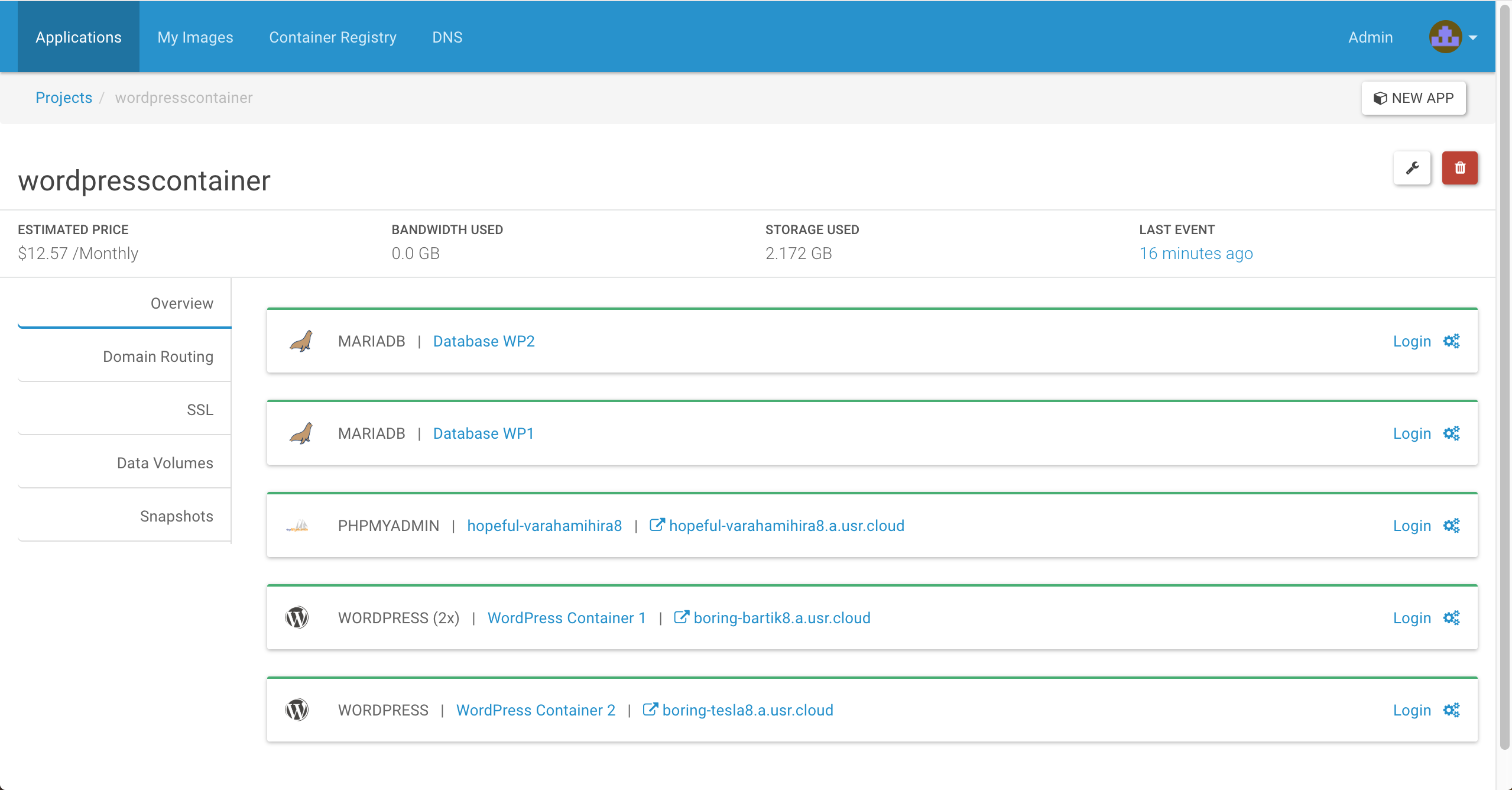Screen dimensions: 1512x790
Task: Open the Applications nav tab
Action: tap(79, 37)
